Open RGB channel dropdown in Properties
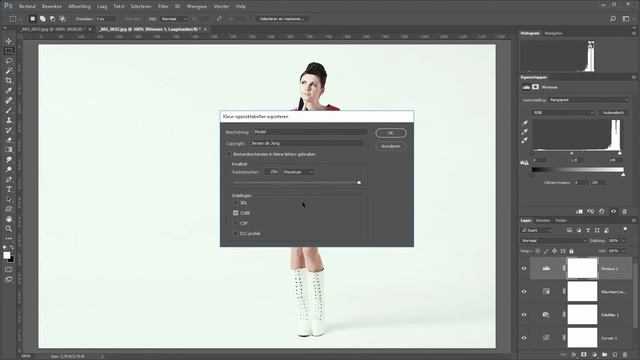The image size is (640, 360). (563, 113)
